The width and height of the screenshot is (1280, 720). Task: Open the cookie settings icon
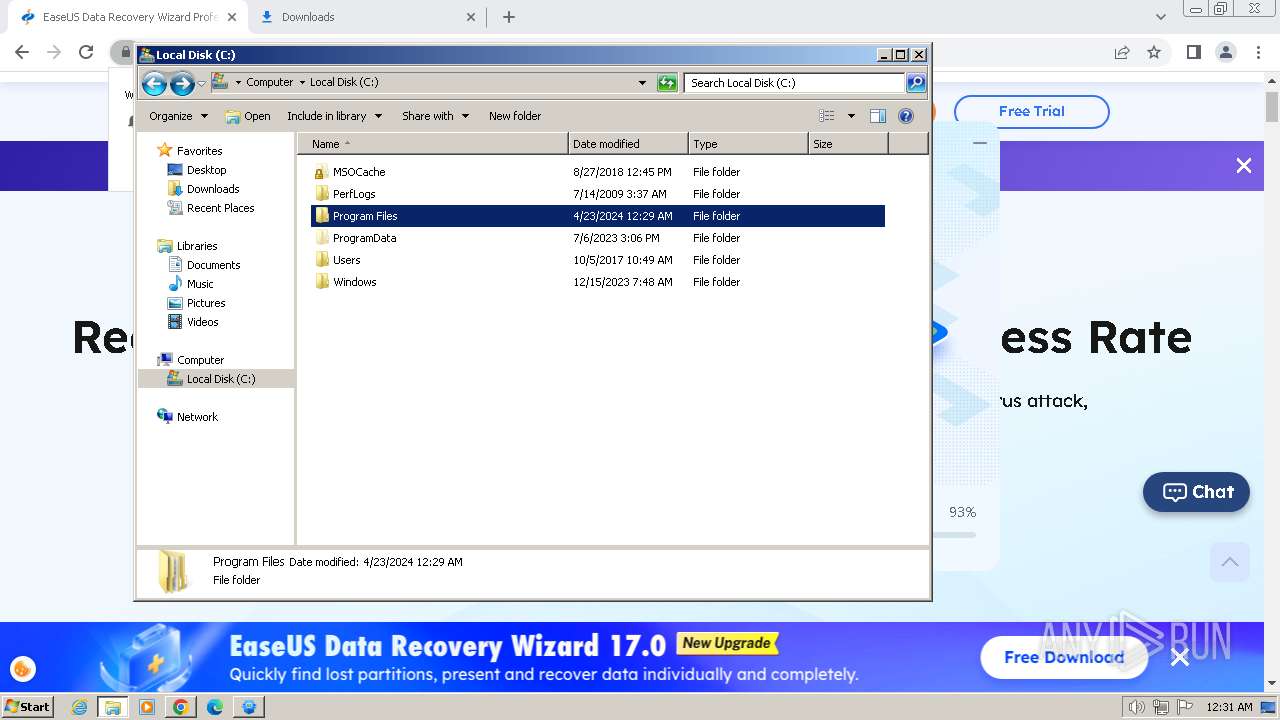23,669
